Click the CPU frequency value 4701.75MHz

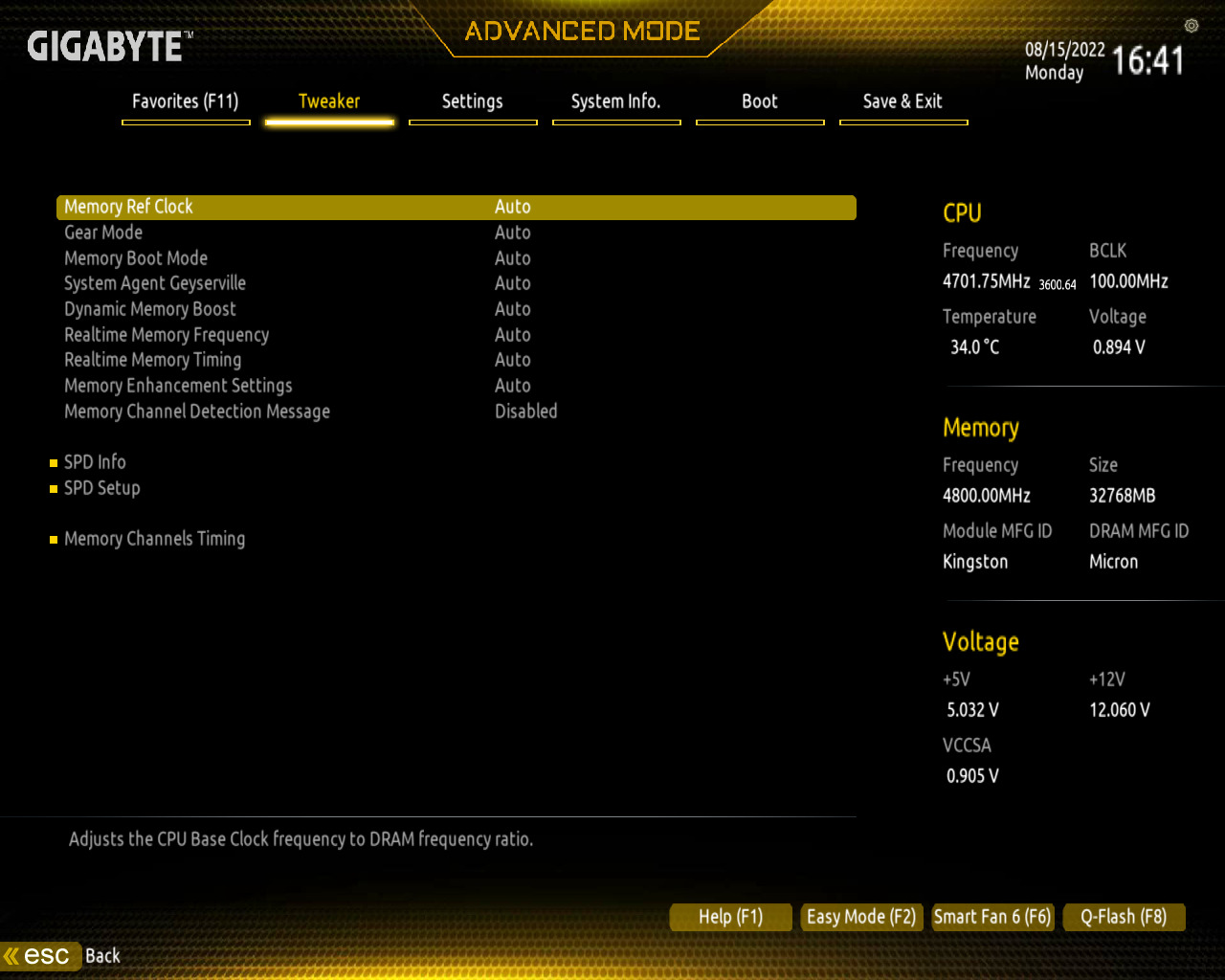point(987,281)
